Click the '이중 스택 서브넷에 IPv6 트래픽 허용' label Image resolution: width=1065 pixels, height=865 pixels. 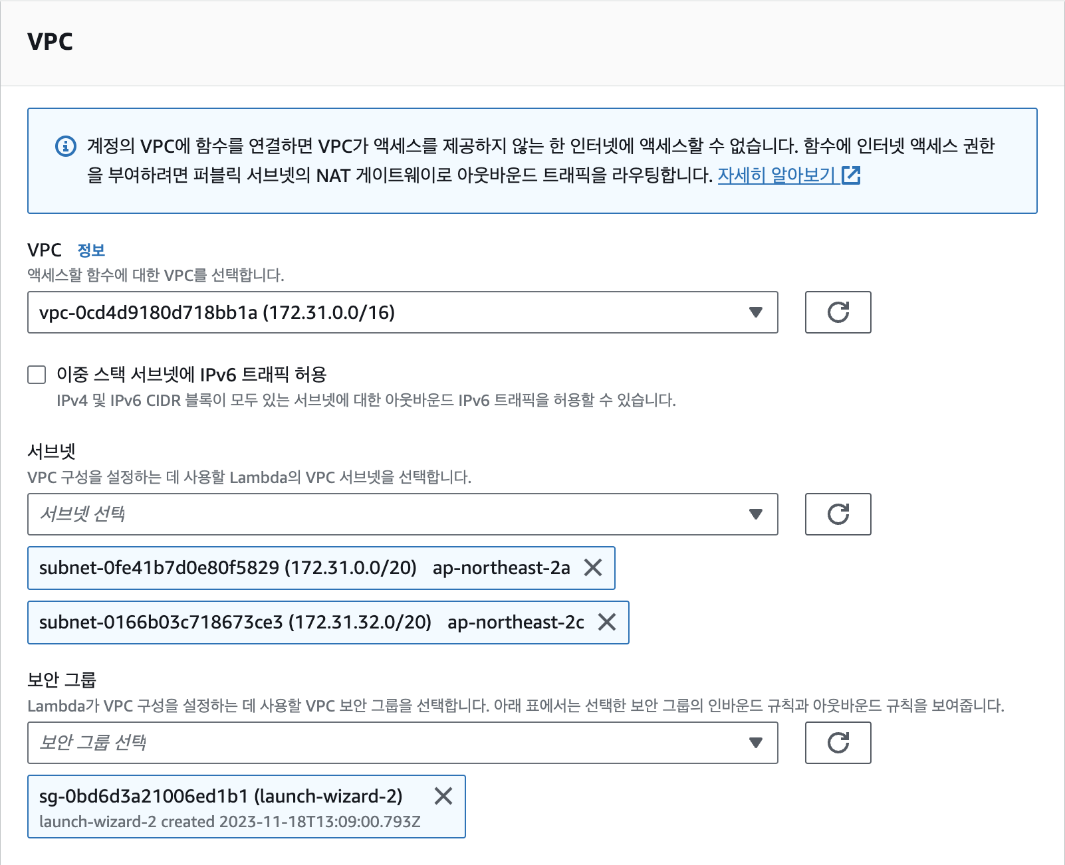click(192, 374)
